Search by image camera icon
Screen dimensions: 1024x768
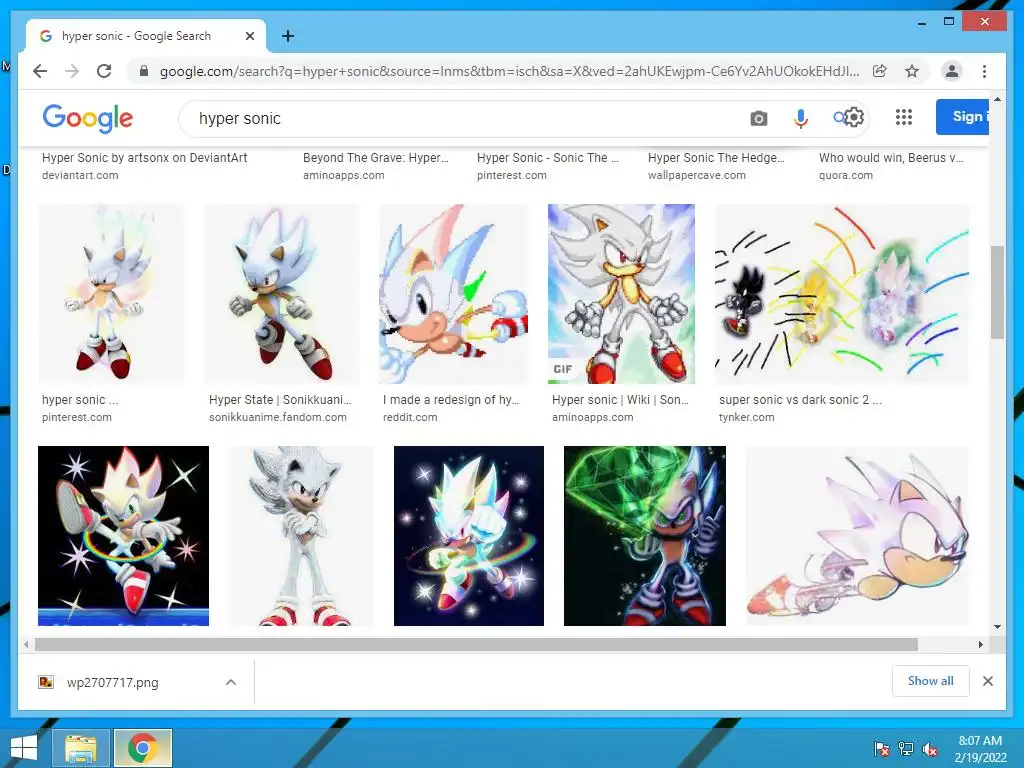[x=758, y=118]
